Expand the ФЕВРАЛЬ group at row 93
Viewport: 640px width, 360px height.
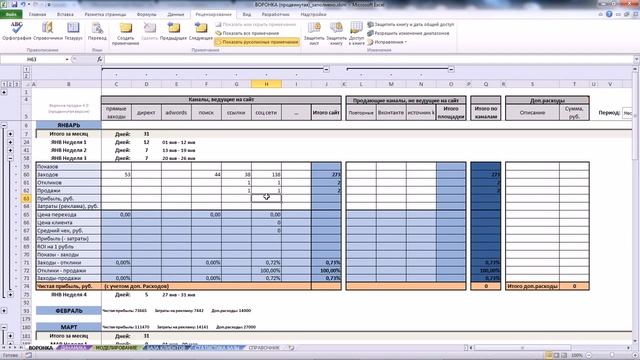[4, 311]
